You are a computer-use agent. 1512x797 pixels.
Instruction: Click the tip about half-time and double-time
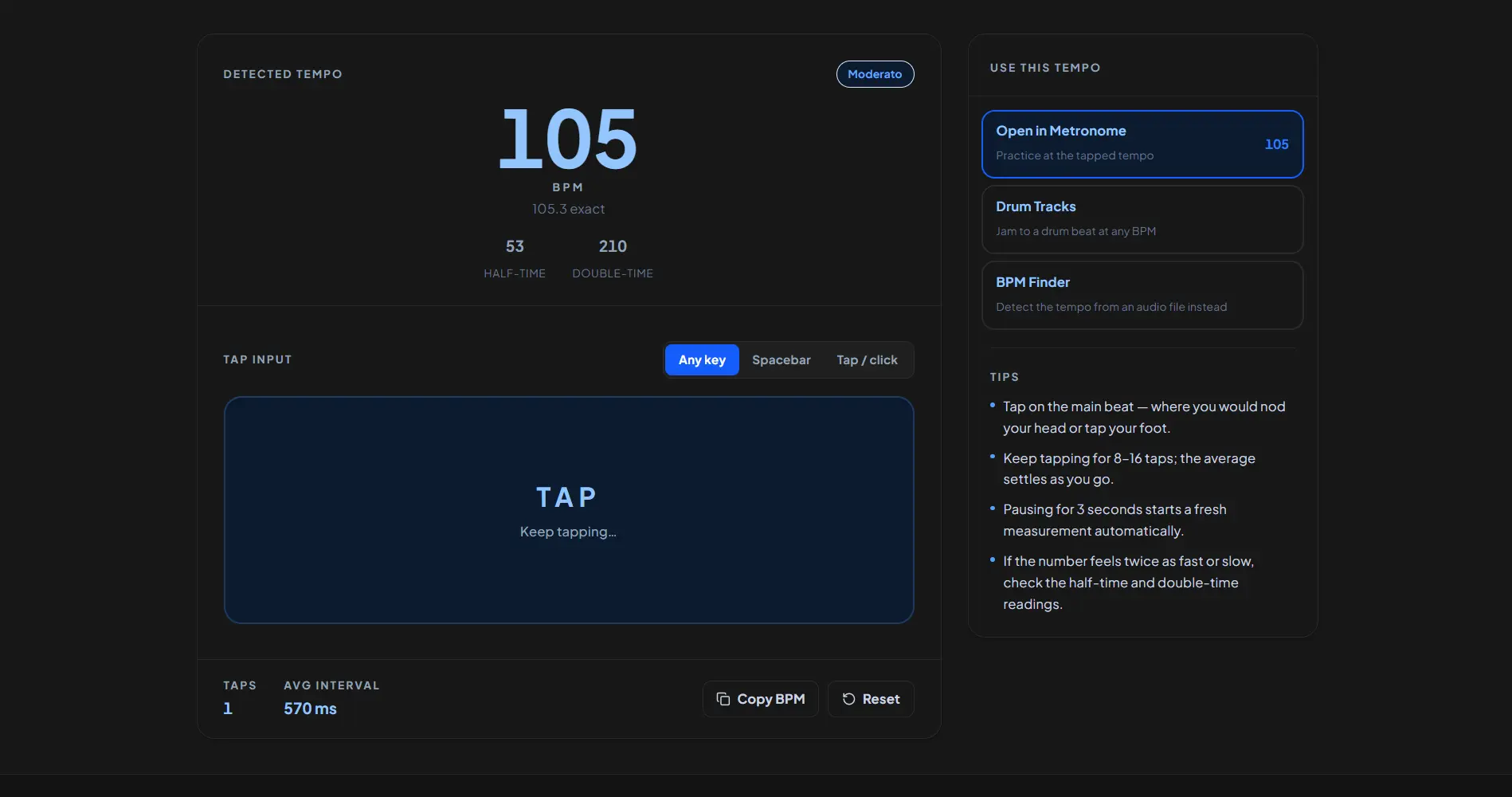coord(1128,583)
